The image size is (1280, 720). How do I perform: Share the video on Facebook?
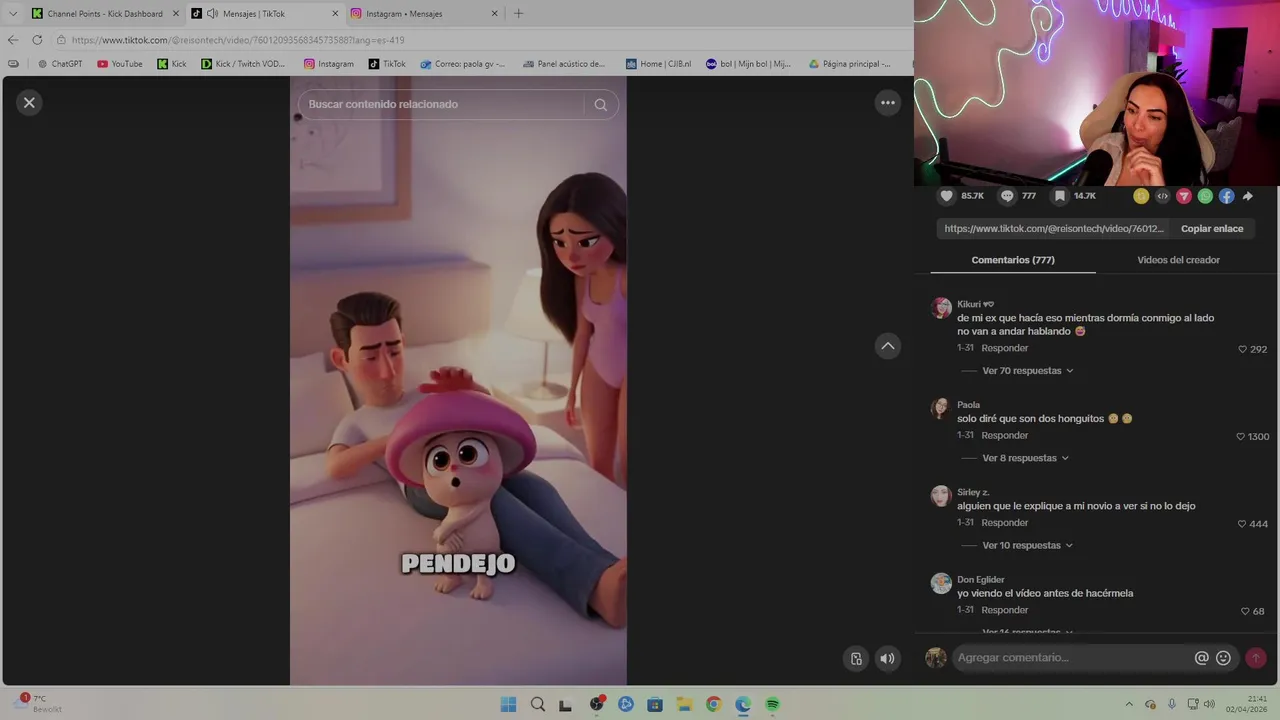[1226, 196]
